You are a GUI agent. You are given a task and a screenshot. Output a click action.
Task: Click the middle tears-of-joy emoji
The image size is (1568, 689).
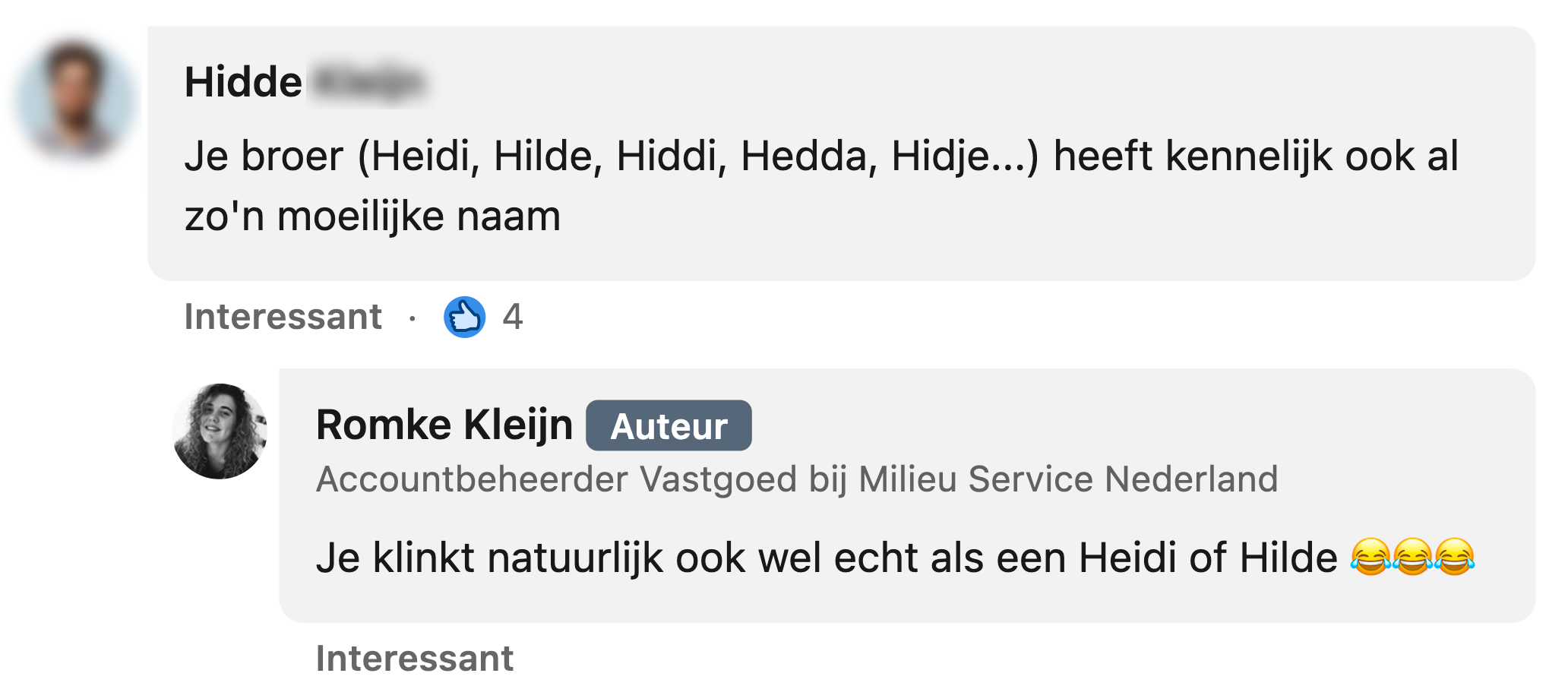point(1413,558)
